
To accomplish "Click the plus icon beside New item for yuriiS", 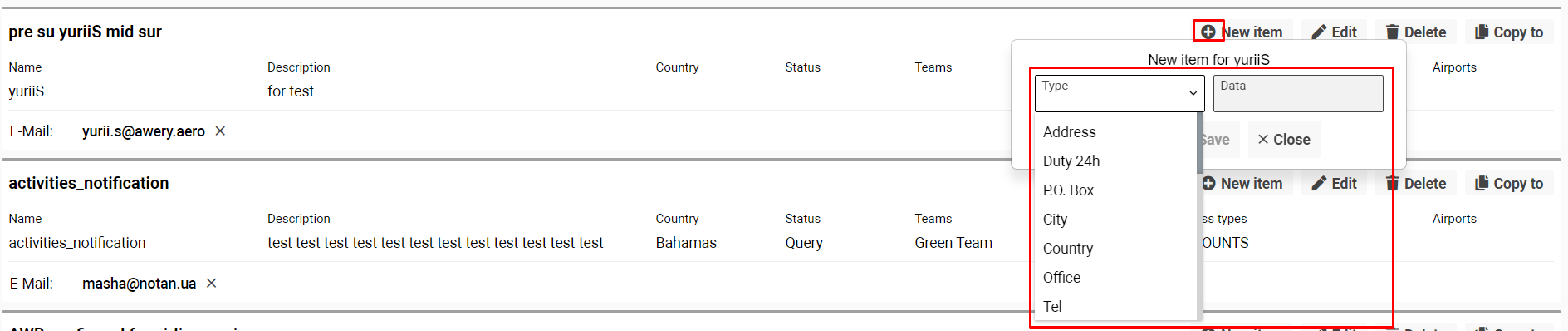I will (1208, 32).
